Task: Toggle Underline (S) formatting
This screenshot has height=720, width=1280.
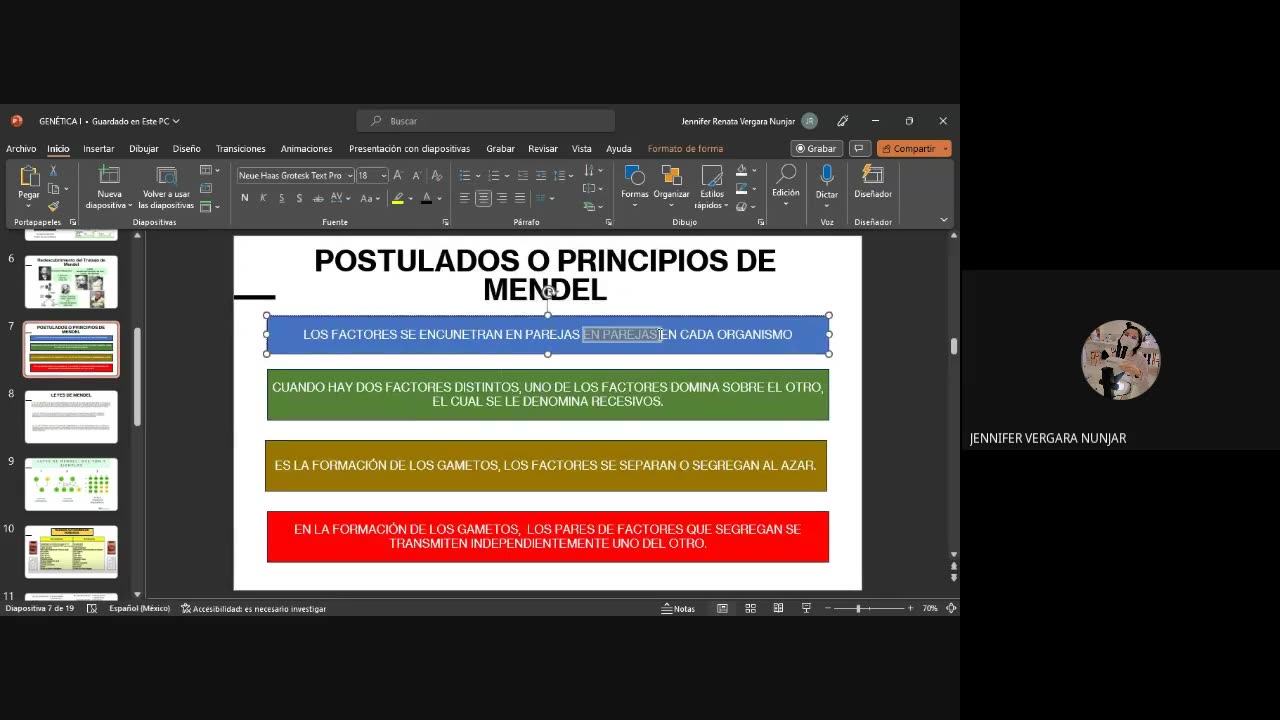Action: pyautogui.click(x=281, y=198)
